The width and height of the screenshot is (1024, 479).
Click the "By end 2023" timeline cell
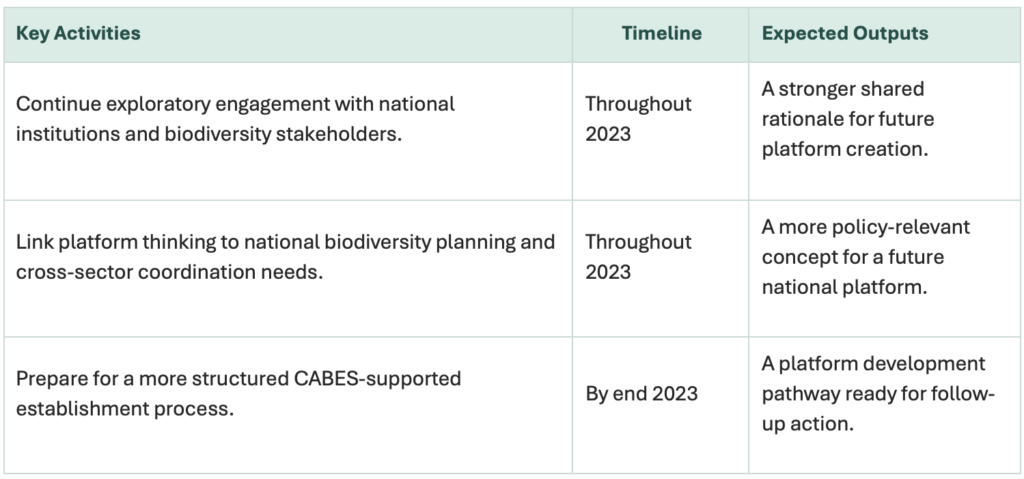[x=641, y=393]
